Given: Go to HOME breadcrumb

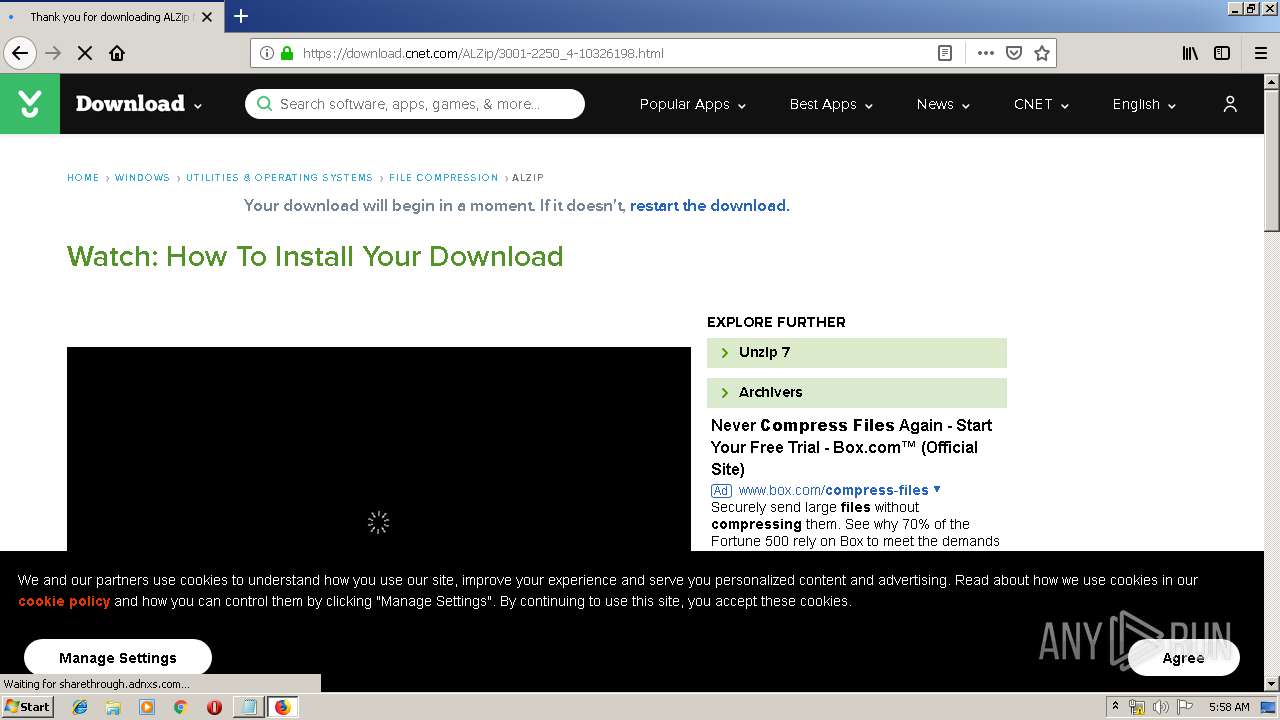Looking at the screenshot, I should [83, 178].
